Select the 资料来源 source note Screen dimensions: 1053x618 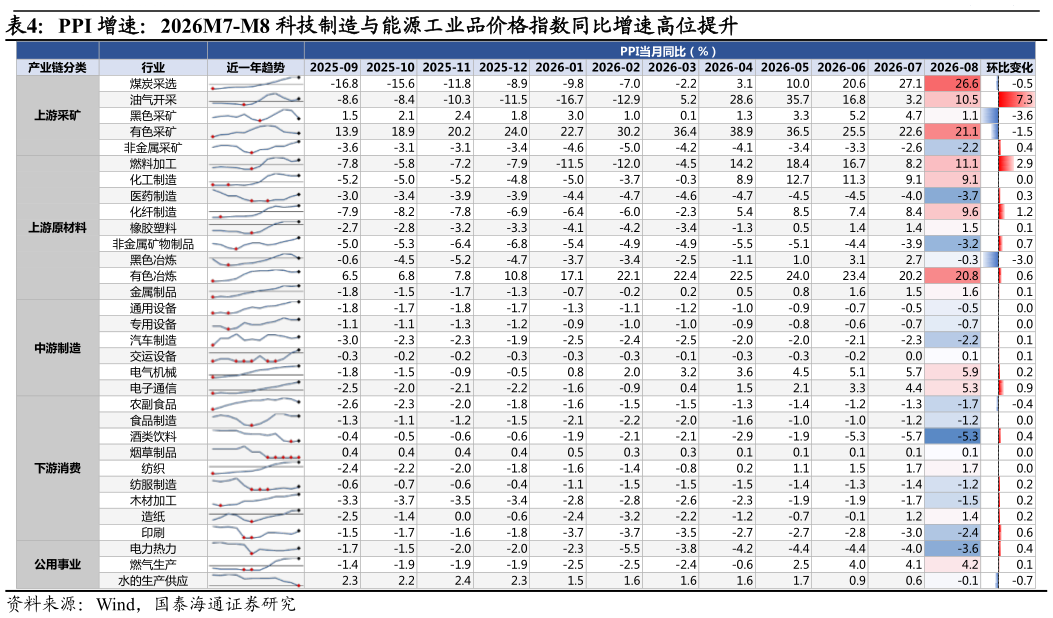coord(150,604)
